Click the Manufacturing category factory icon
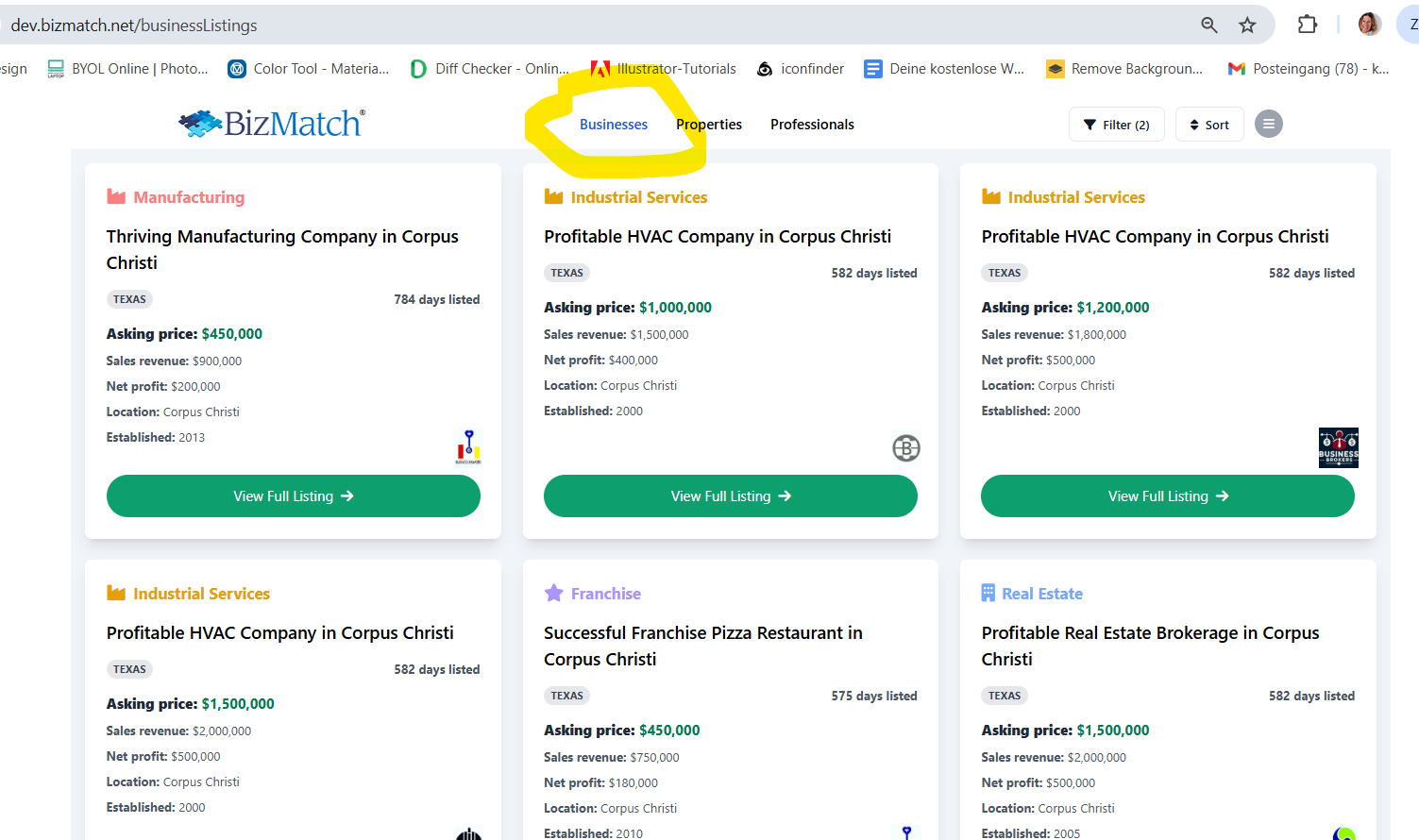This screenshot has width=1419, height=840. tap(116, 197)
